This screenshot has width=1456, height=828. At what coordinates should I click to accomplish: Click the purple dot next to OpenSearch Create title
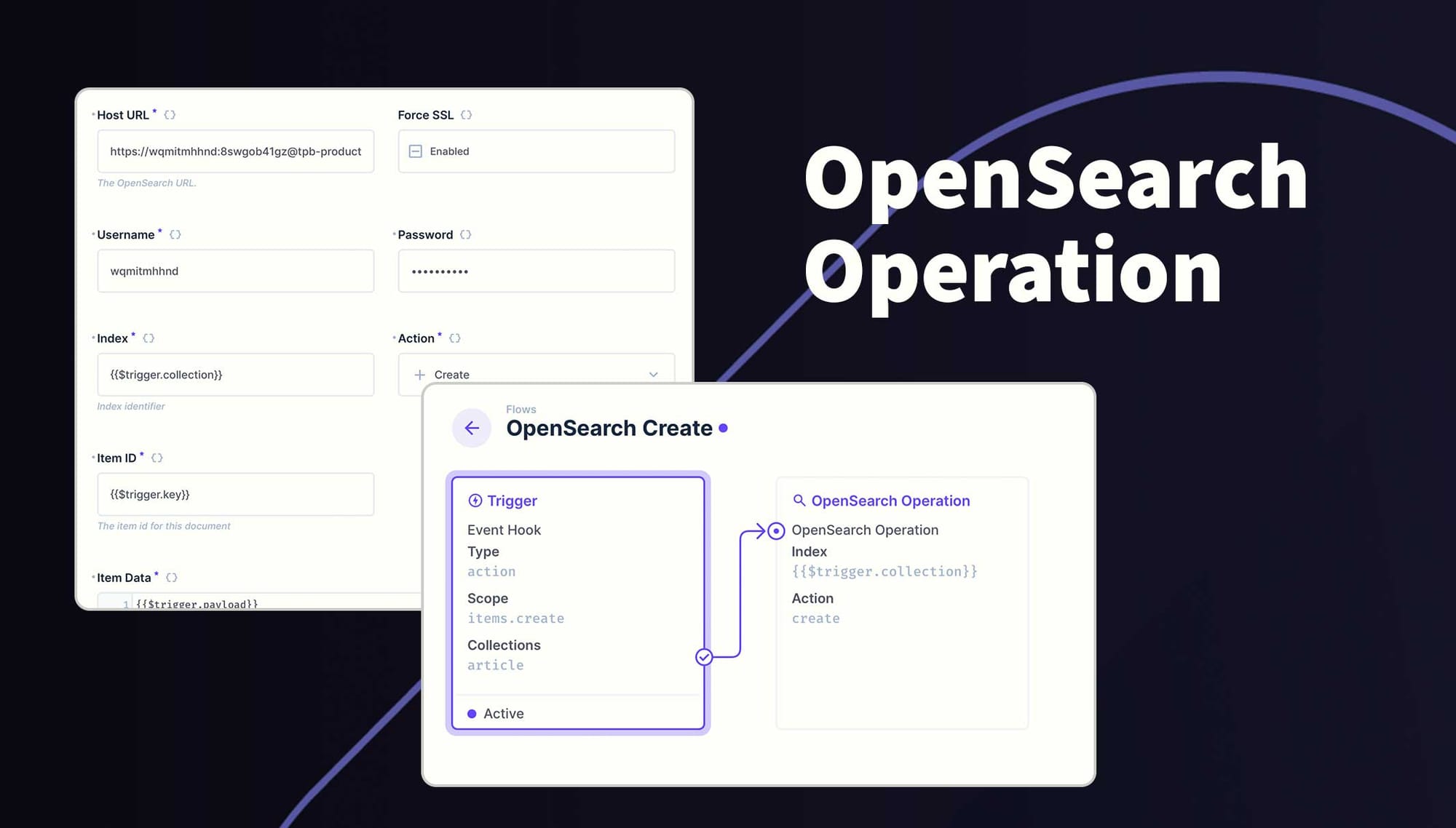click(x=723, y=429)
